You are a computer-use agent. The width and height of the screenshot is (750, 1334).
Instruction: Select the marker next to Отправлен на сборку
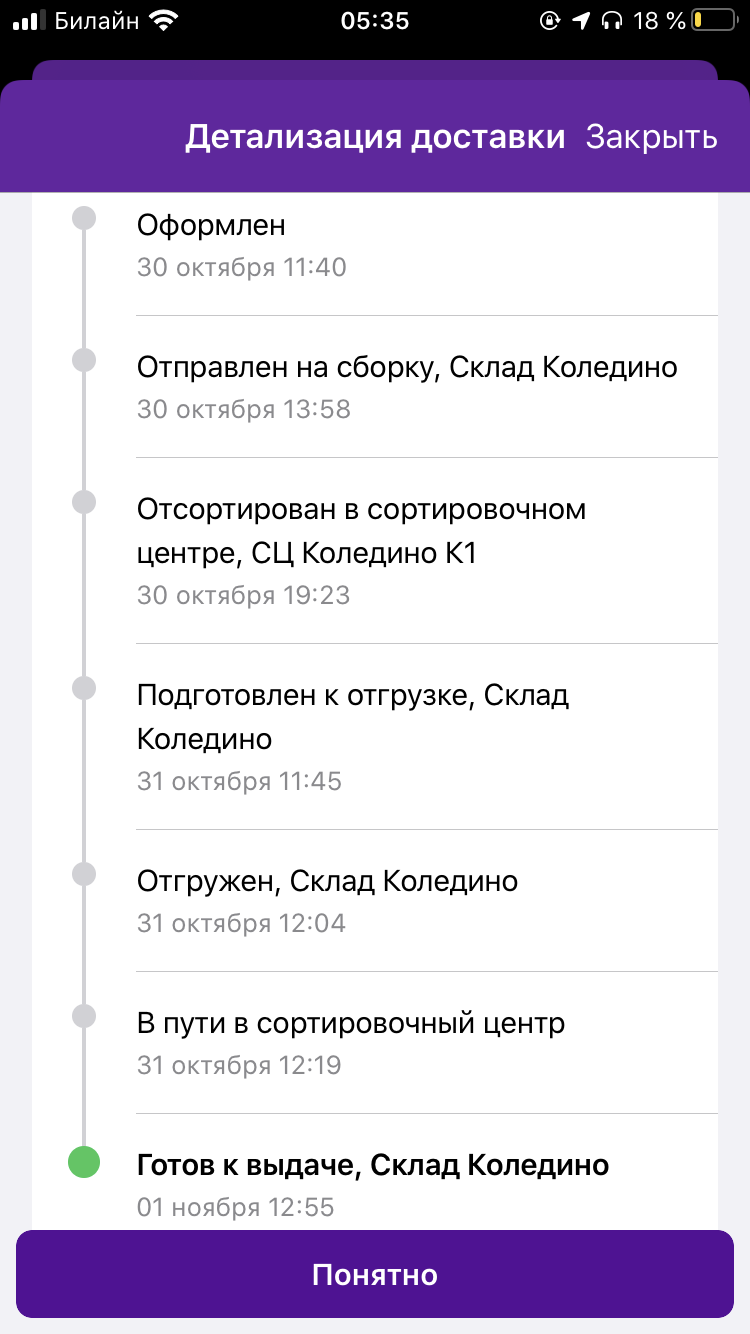[x=84, y=360]
